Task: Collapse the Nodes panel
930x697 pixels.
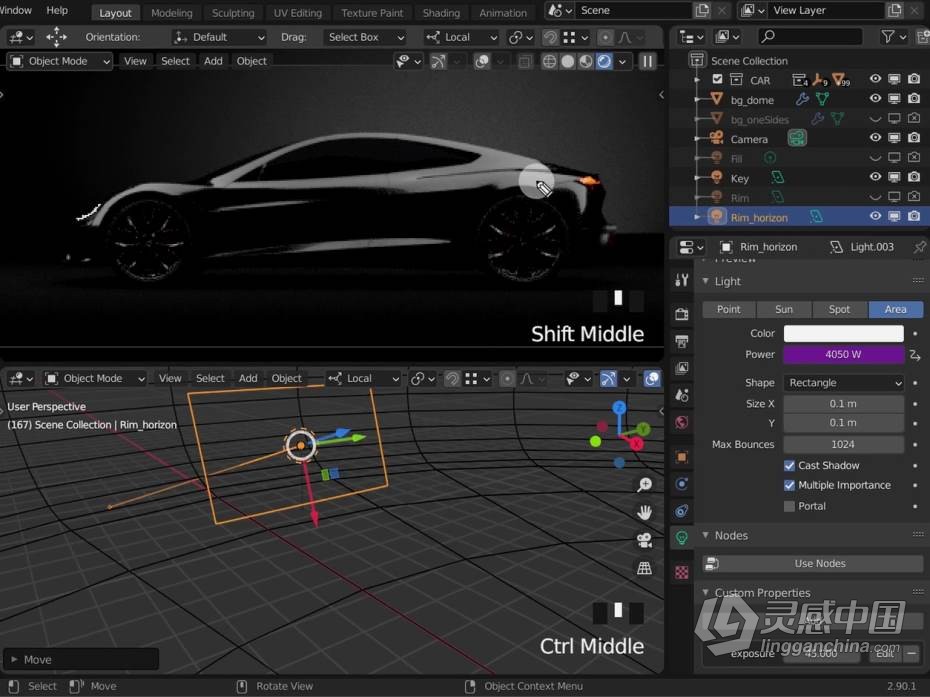Action: (x=706, y=535)
